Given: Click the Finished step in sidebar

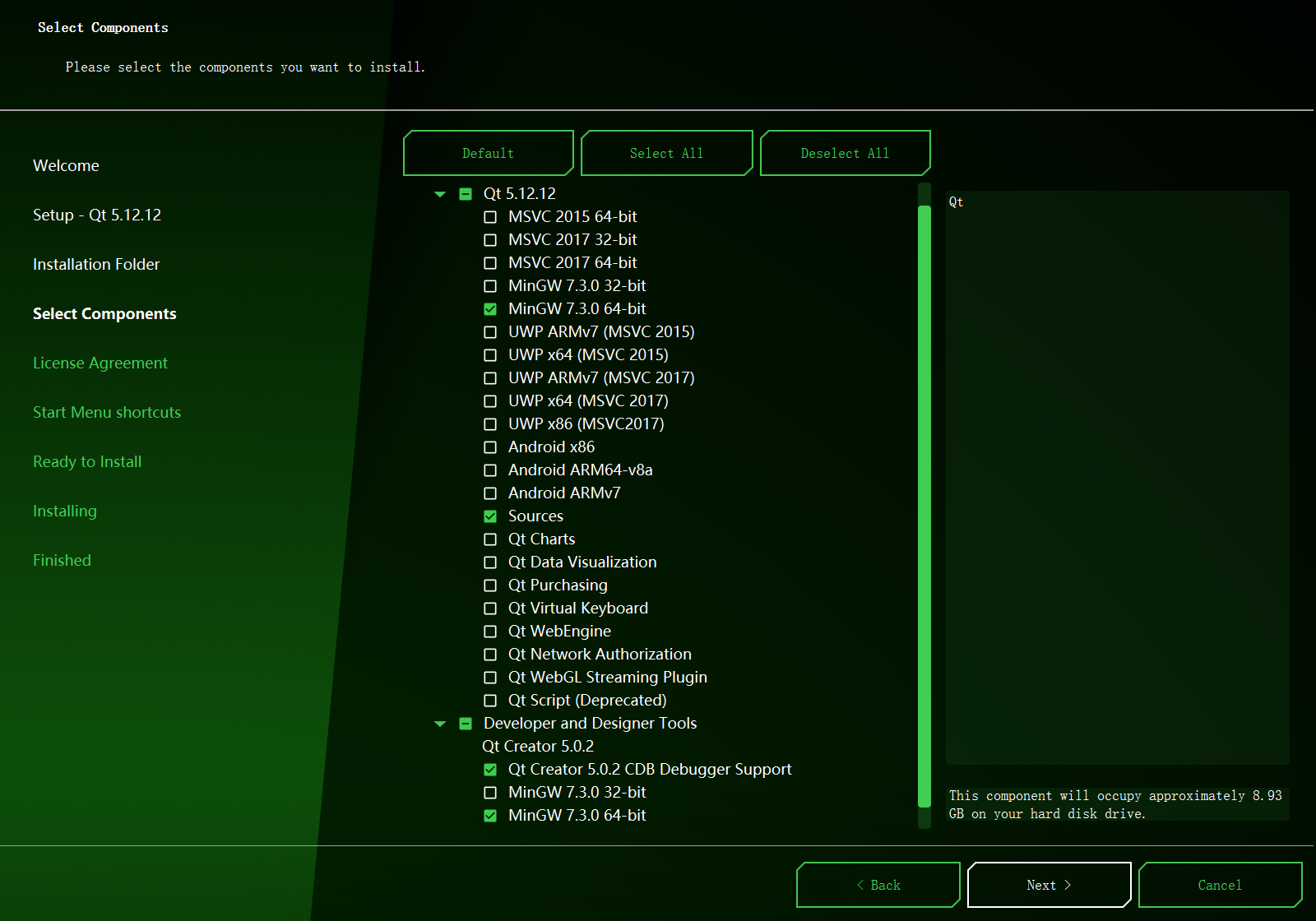Looking at the screenshot, I should (62, 561).
